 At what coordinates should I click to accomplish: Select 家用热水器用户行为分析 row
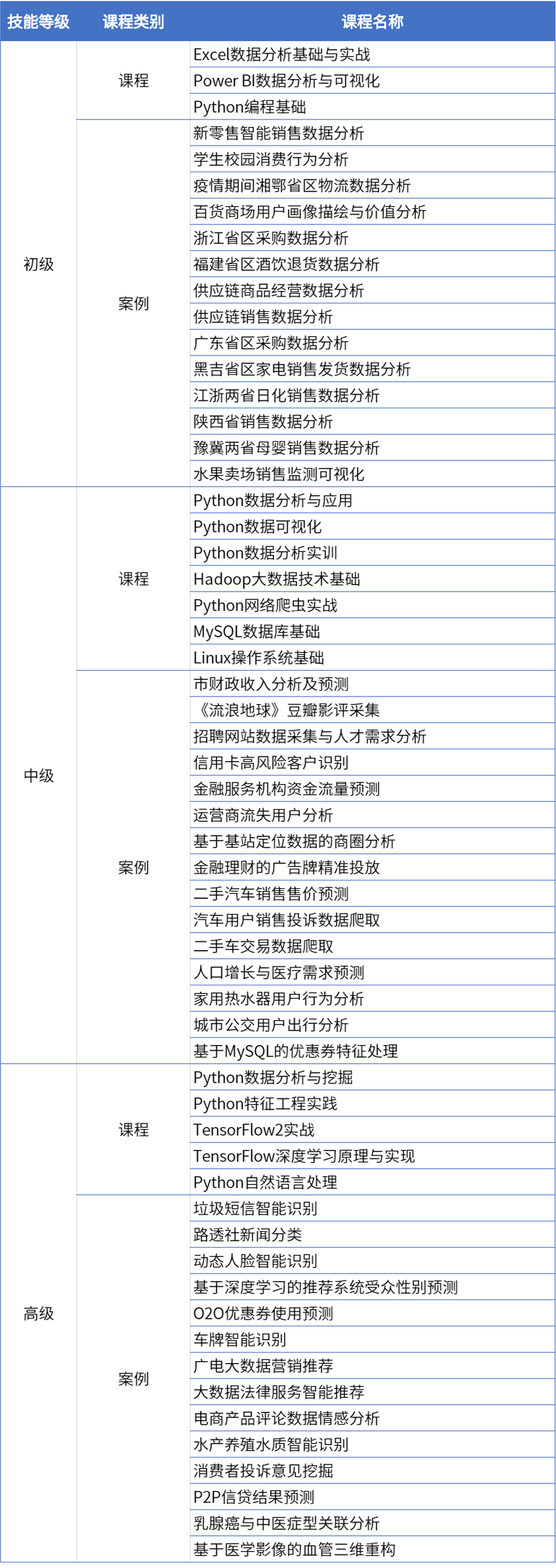click(373, 998)
